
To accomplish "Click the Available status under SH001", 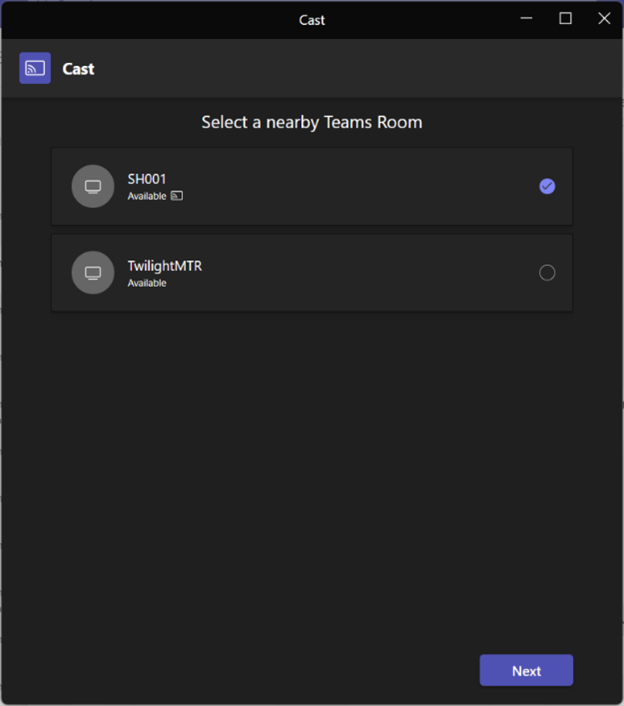I will tap(147, 197).
